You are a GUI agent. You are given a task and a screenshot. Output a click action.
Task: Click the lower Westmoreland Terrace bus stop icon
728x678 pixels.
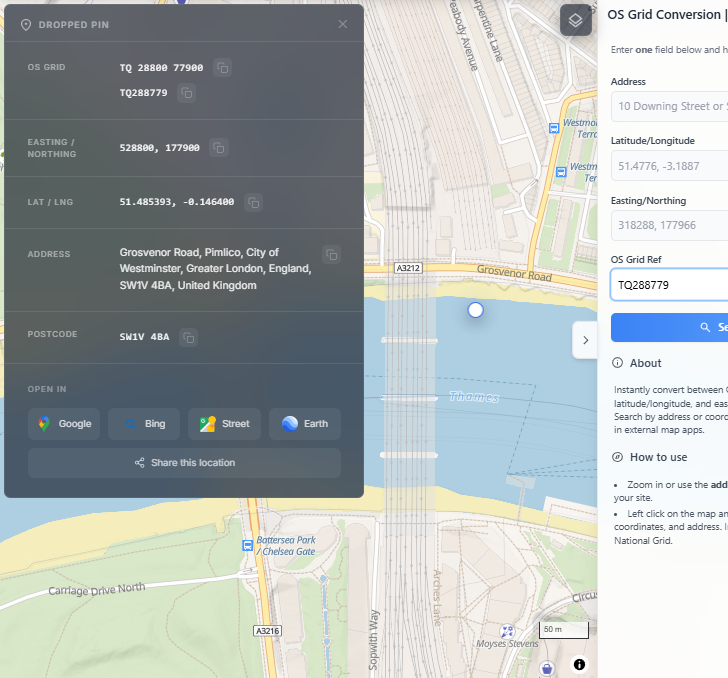click(x=561, y=172)
